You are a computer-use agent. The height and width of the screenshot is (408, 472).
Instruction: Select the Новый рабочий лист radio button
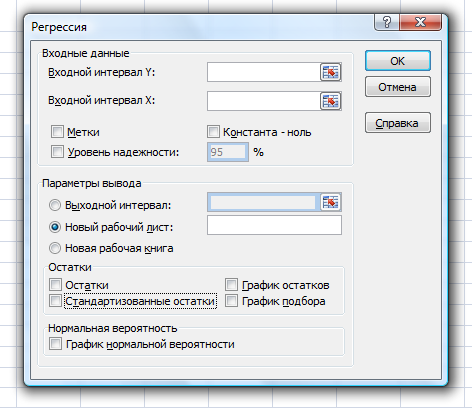(55, 227)
